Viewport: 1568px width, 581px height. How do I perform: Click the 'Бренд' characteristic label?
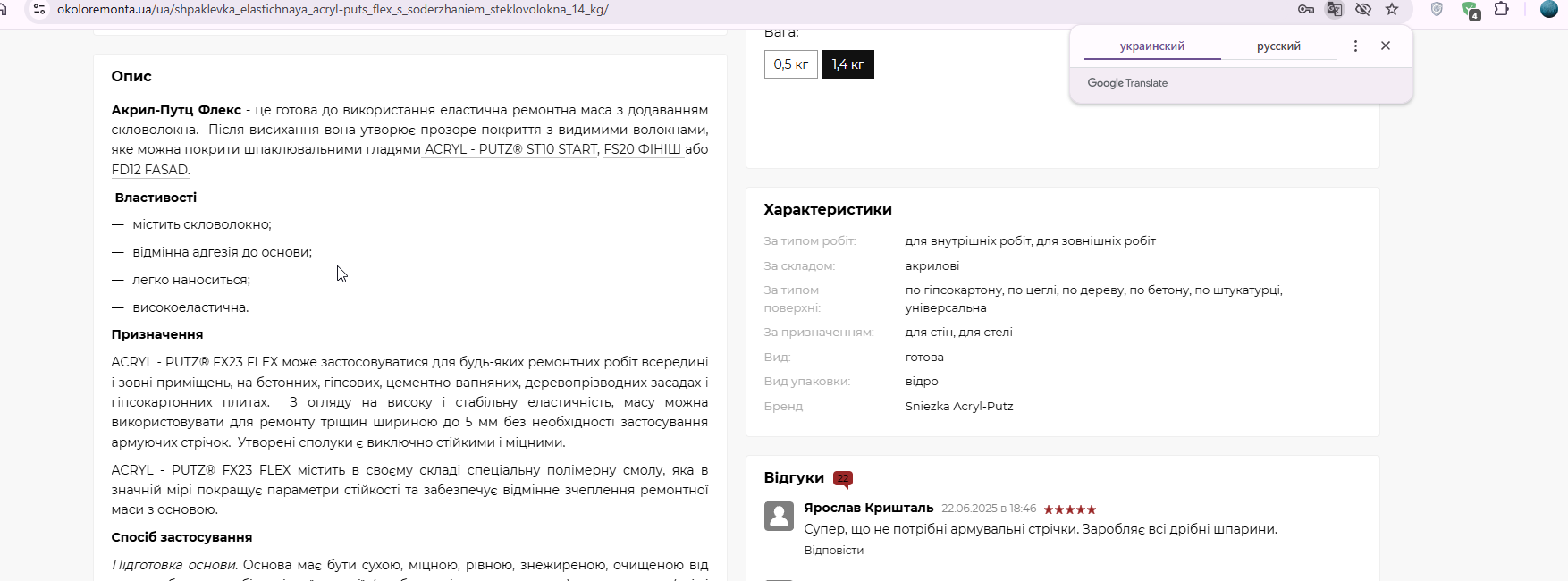click(x=783, y=407)
